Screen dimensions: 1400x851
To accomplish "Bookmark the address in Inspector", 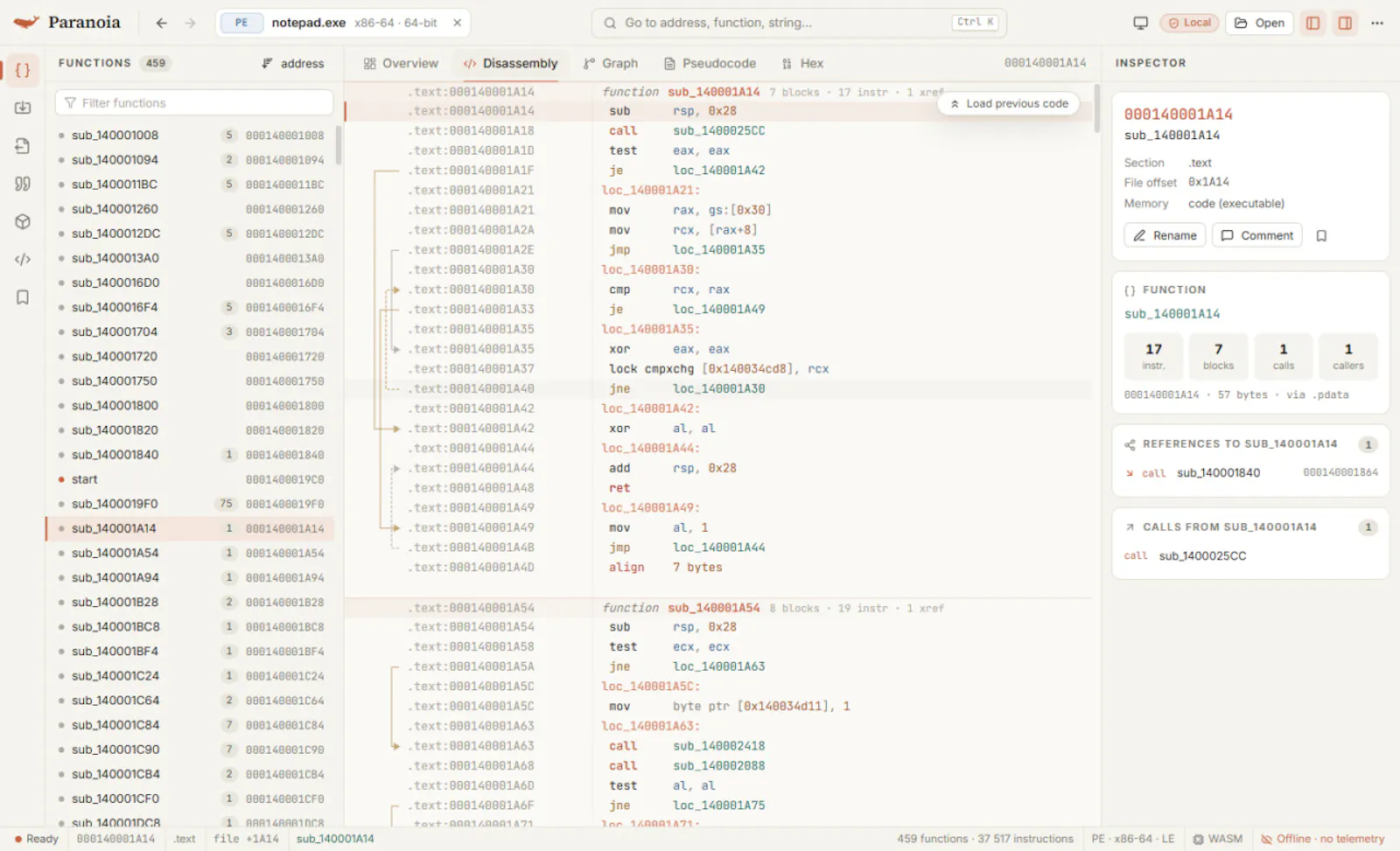I will [1321, 235].
